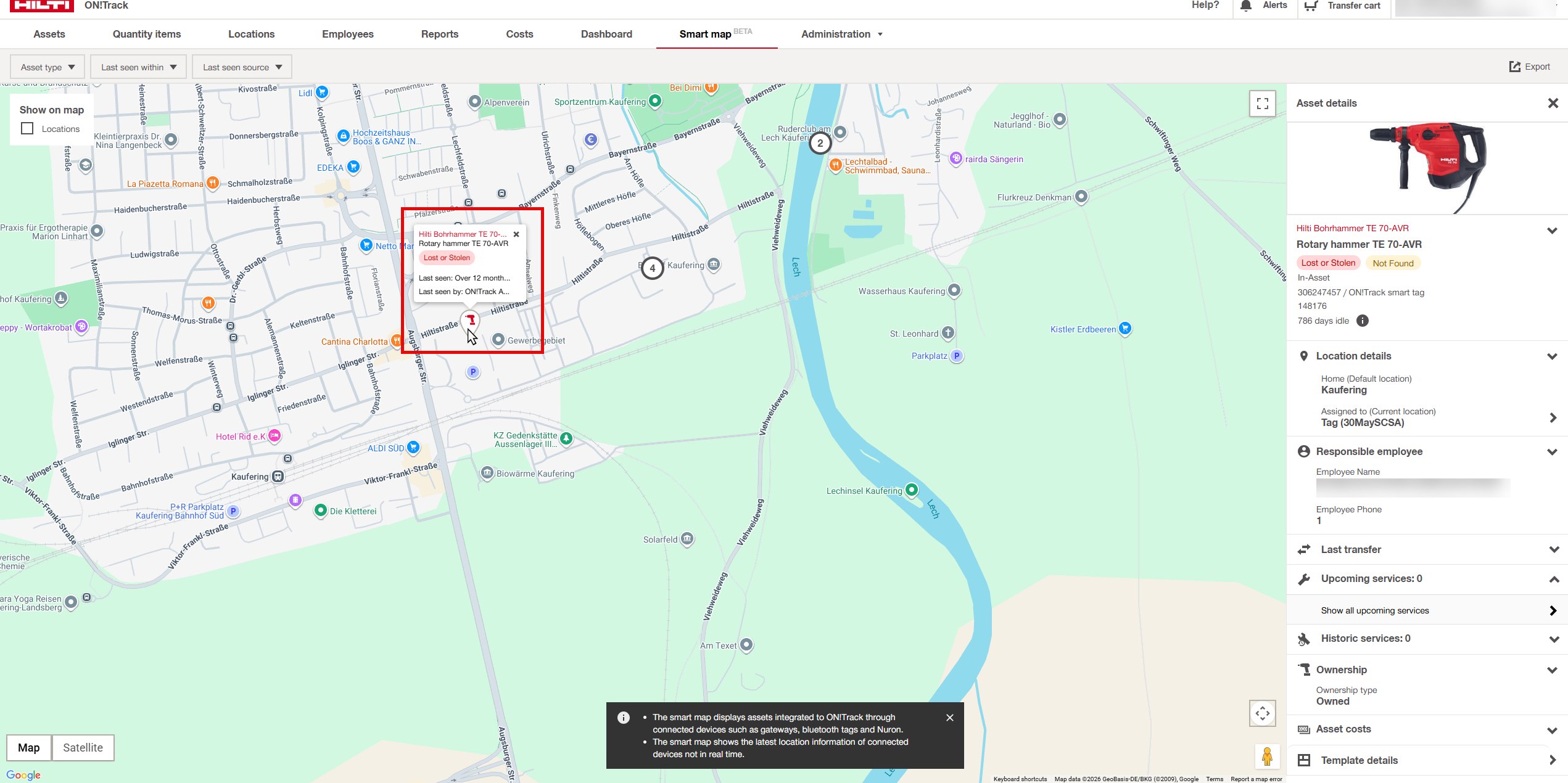Click the Kaufering train station icon
Screen dimensions: 1568x783
click(x=278, y=477)
